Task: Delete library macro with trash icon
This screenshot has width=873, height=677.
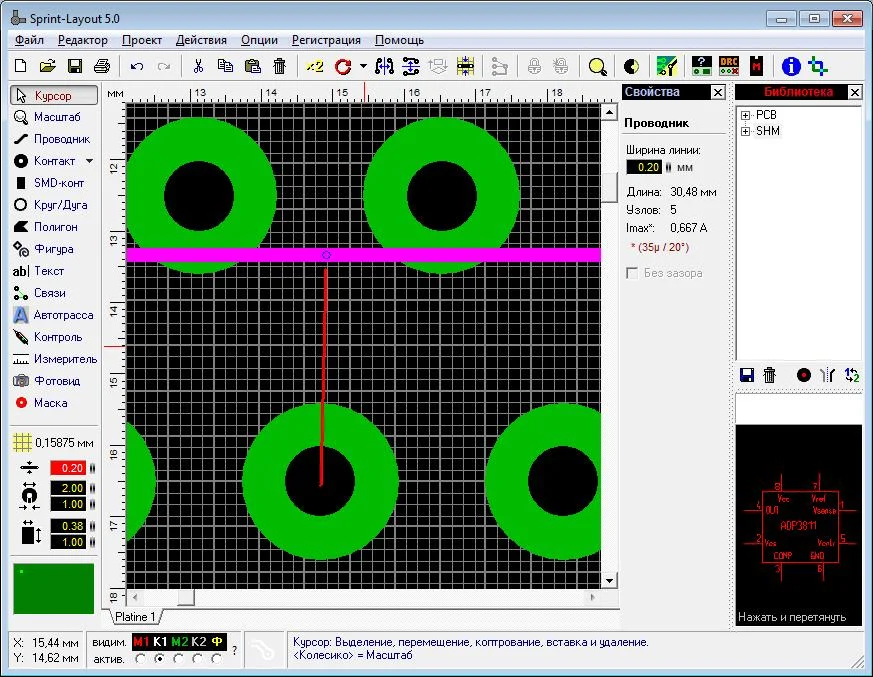Action: pyautogui.click(x=770, y=375)
